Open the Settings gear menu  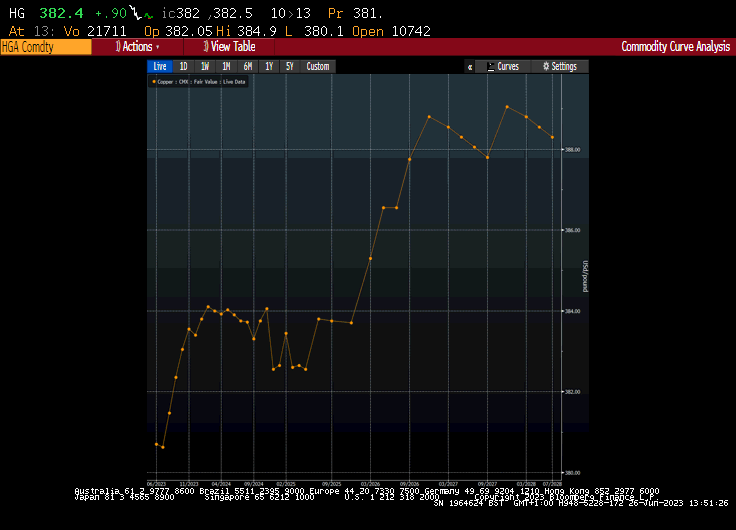point(560,67)
